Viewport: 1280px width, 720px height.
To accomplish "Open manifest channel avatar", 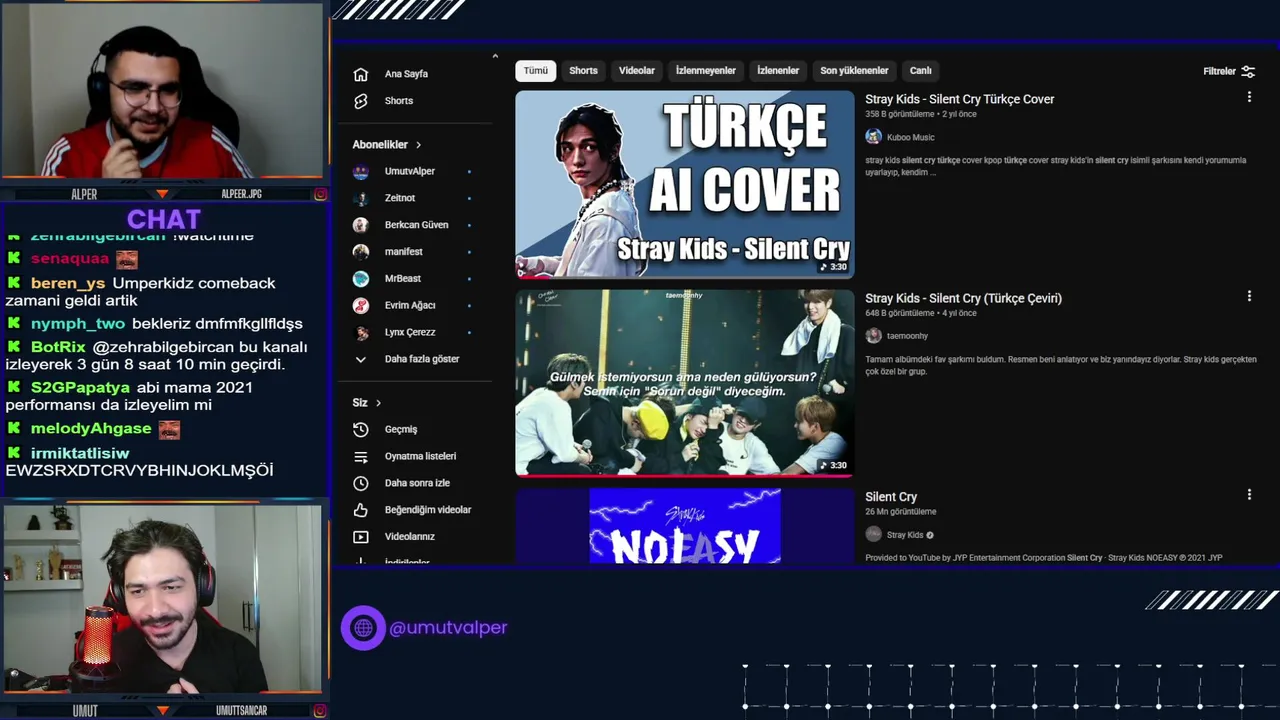I will pos(361,252).
